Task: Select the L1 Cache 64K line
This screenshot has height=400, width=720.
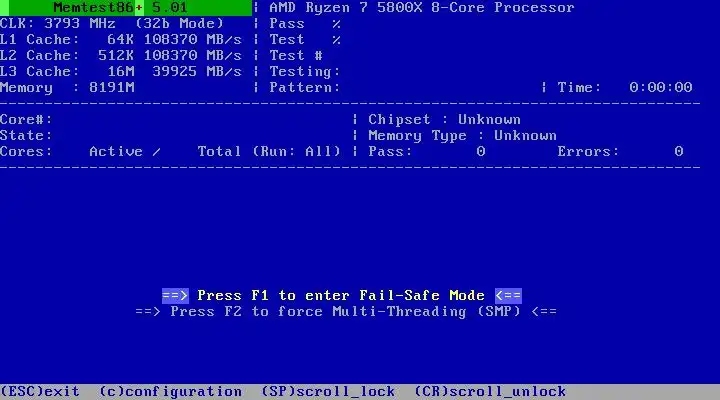Action: tap(121, 39)
